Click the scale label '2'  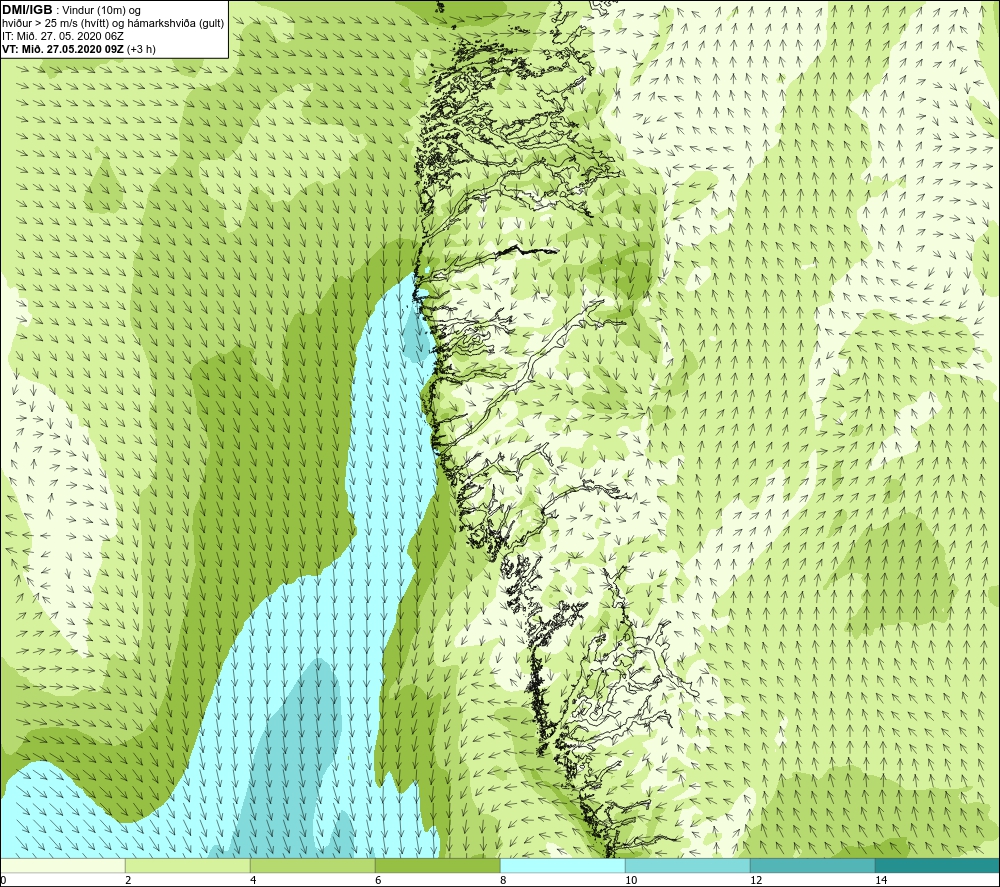(128, 880)
